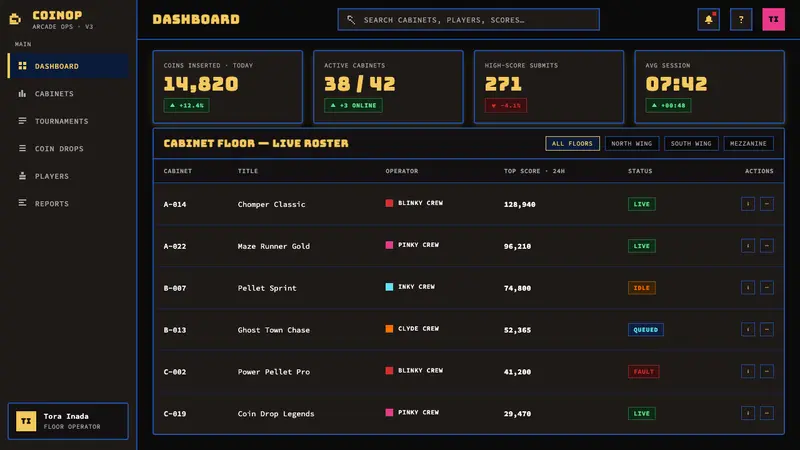Click the High-Score Submits card
The image size is (800, 450).
549,87
